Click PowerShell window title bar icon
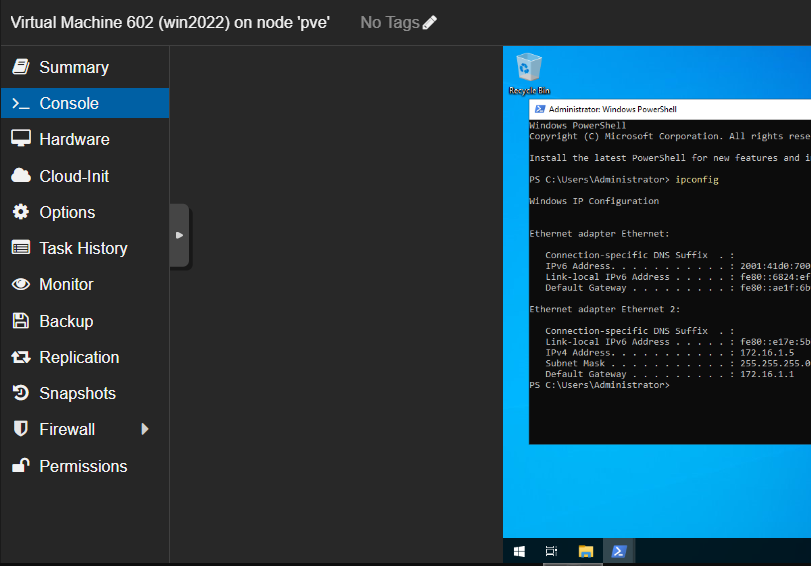The image size is (811, 566). tap(540, 109)
